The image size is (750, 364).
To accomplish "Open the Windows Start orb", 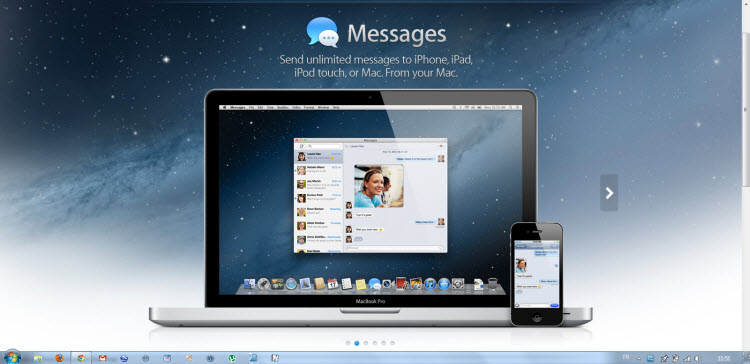I will coord(12,357).
